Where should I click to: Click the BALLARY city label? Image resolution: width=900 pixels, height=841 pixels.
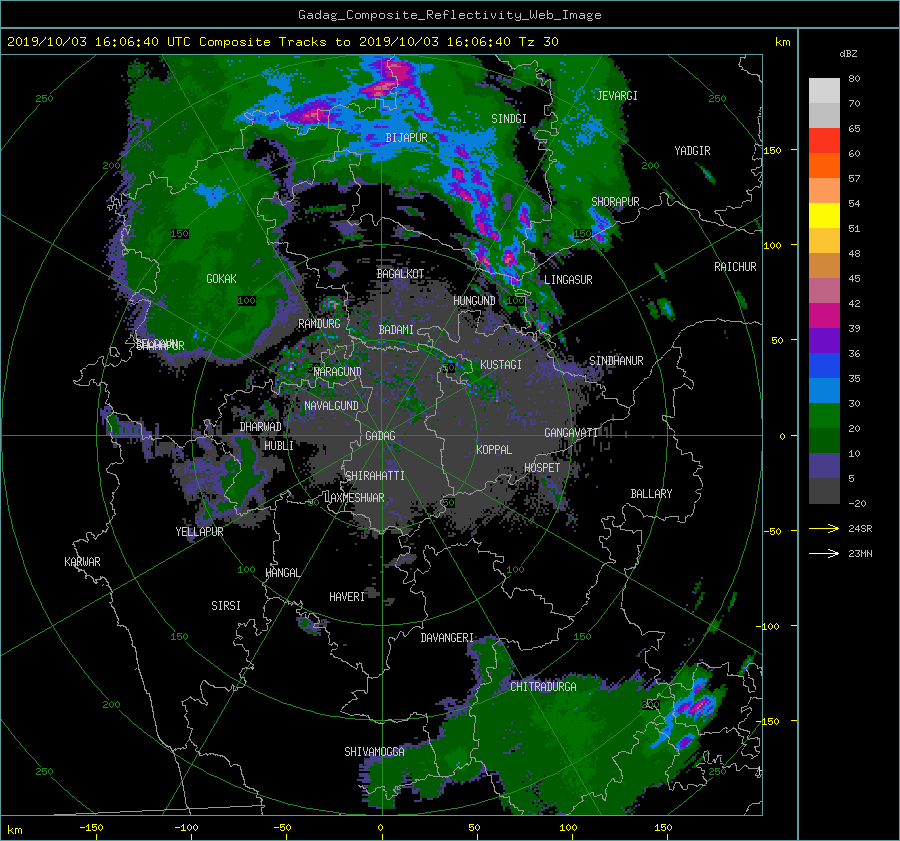pos(651,494)
